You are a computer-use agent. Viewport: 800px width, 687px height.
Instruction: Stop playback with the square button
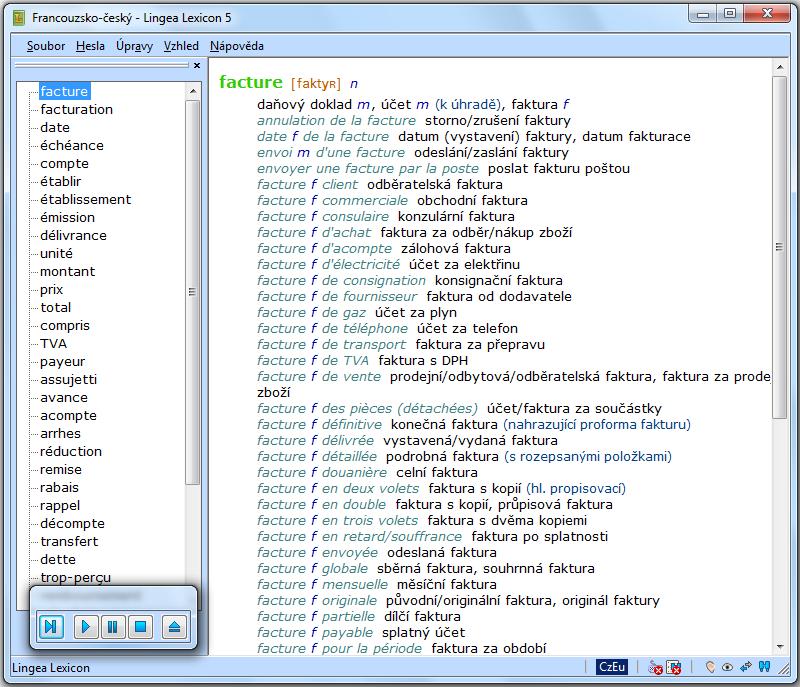pos(140,626)
